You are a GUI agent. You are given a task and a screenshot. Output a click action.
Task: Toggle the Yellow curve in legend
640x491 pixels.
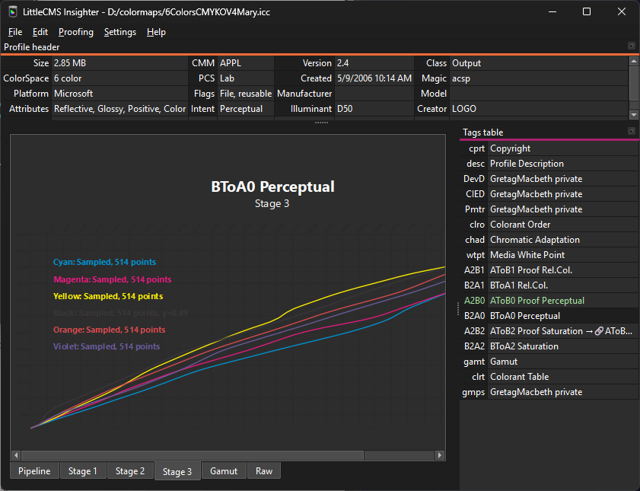[x=108, y=297]
